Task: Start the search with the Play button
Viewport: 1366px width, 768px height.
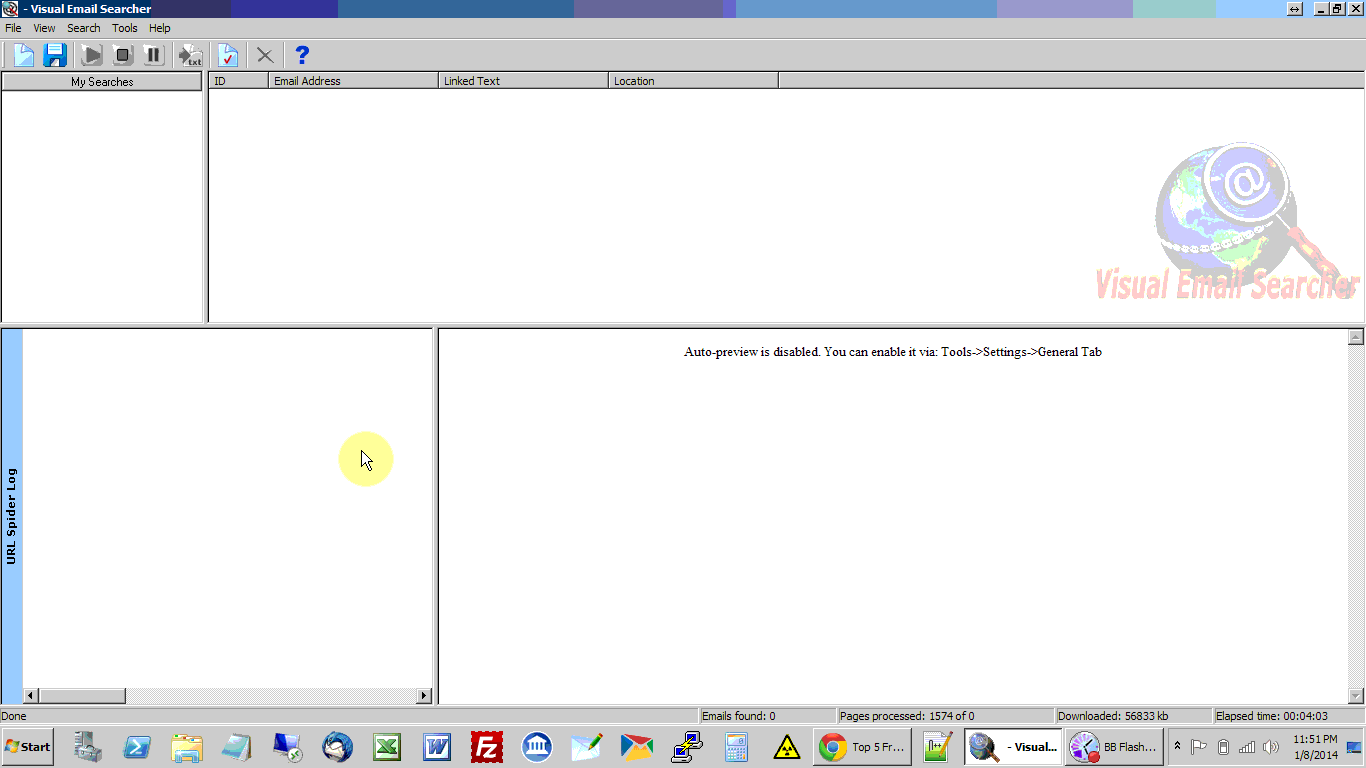Action: (x=92, y=55)
